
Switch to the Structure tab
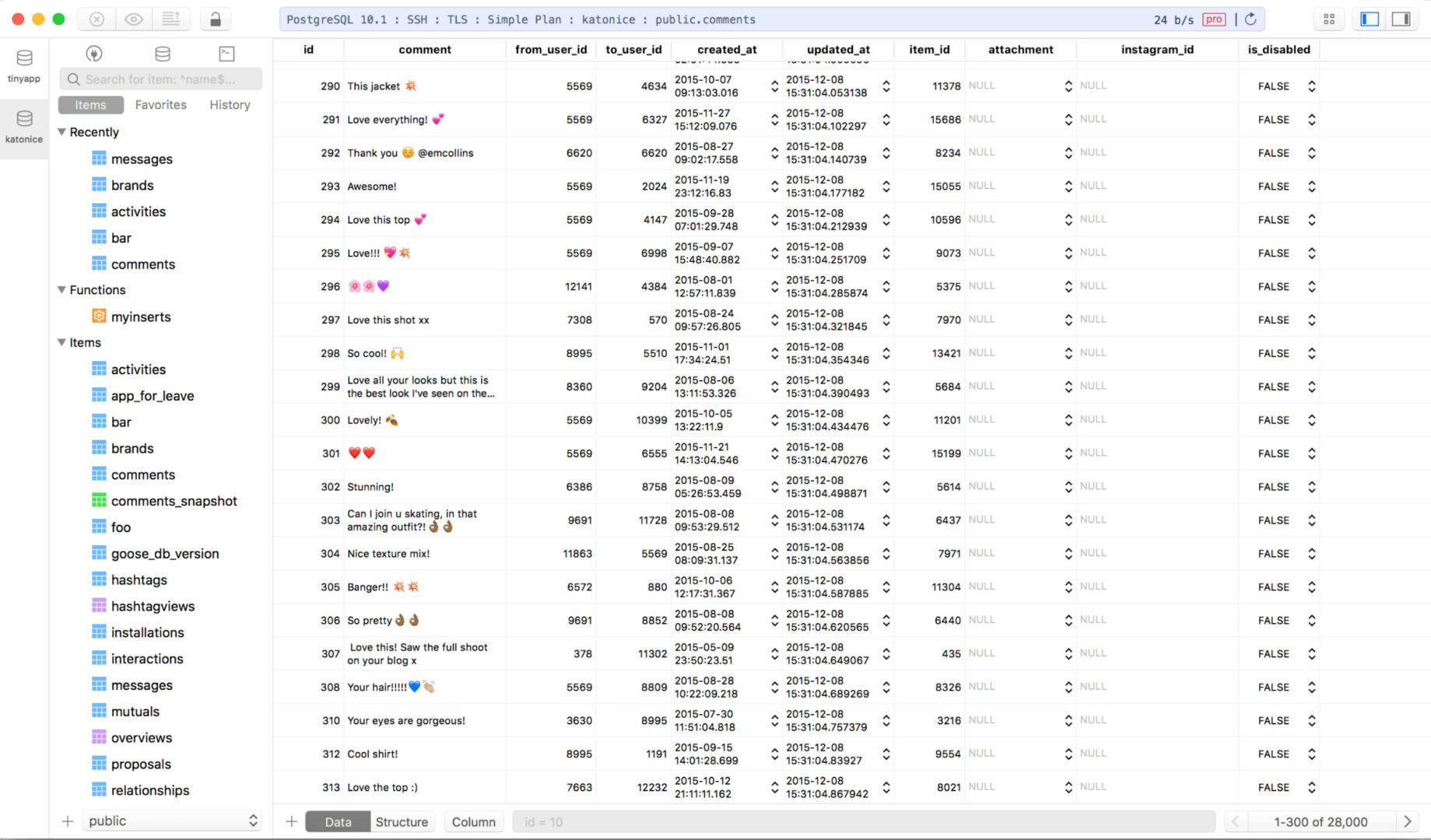(x=402, y=822)
